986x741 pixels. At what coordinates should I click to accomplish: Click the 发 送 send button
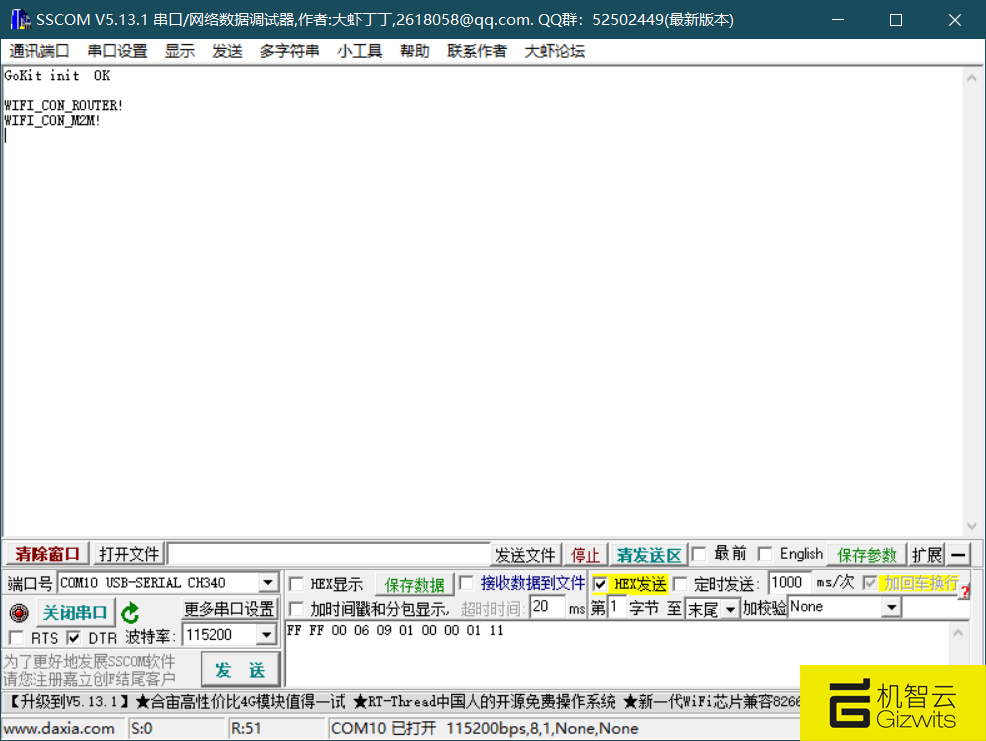tap(240, 670)
